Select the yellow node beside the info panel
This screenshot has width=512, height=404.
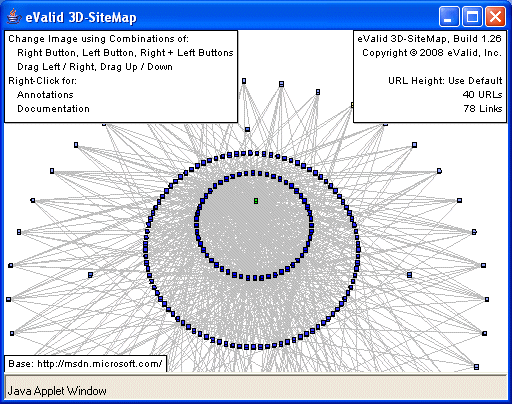click(x=352, y=105)
